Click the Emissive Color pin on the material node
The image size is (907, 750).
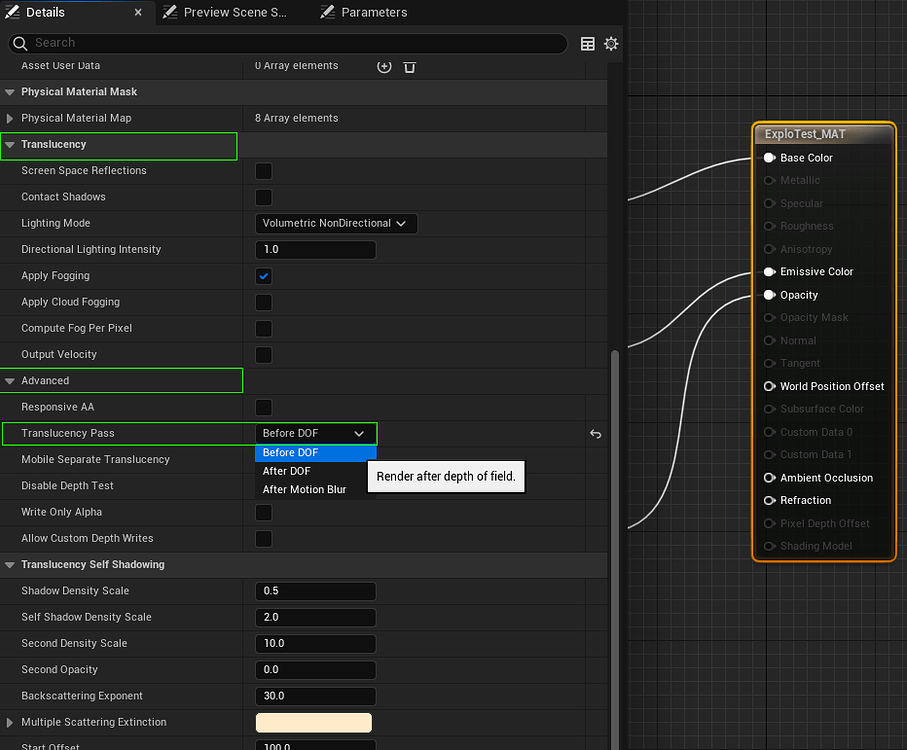point(769,271)
